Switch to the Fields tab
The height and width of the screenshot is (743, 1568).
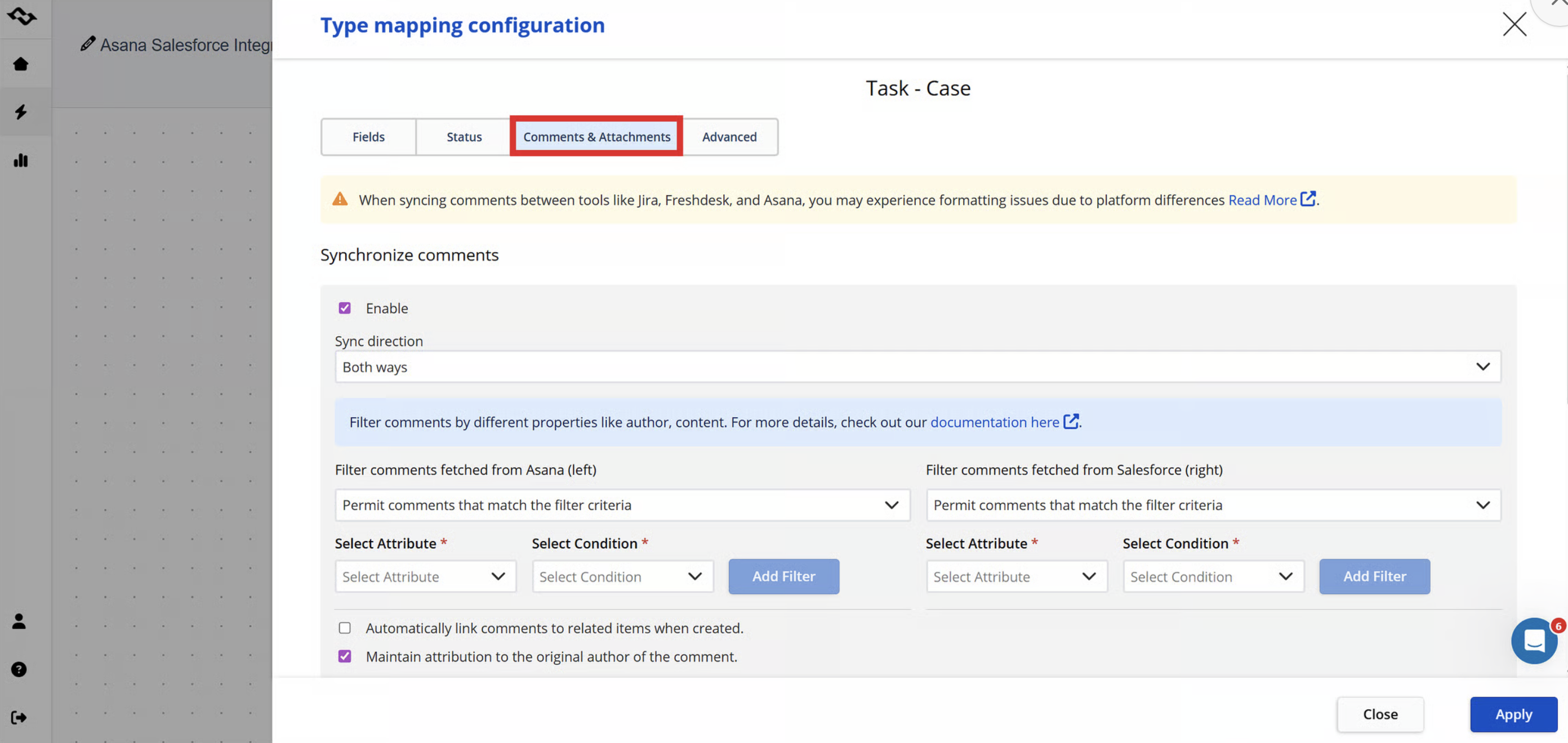(368, 137)
